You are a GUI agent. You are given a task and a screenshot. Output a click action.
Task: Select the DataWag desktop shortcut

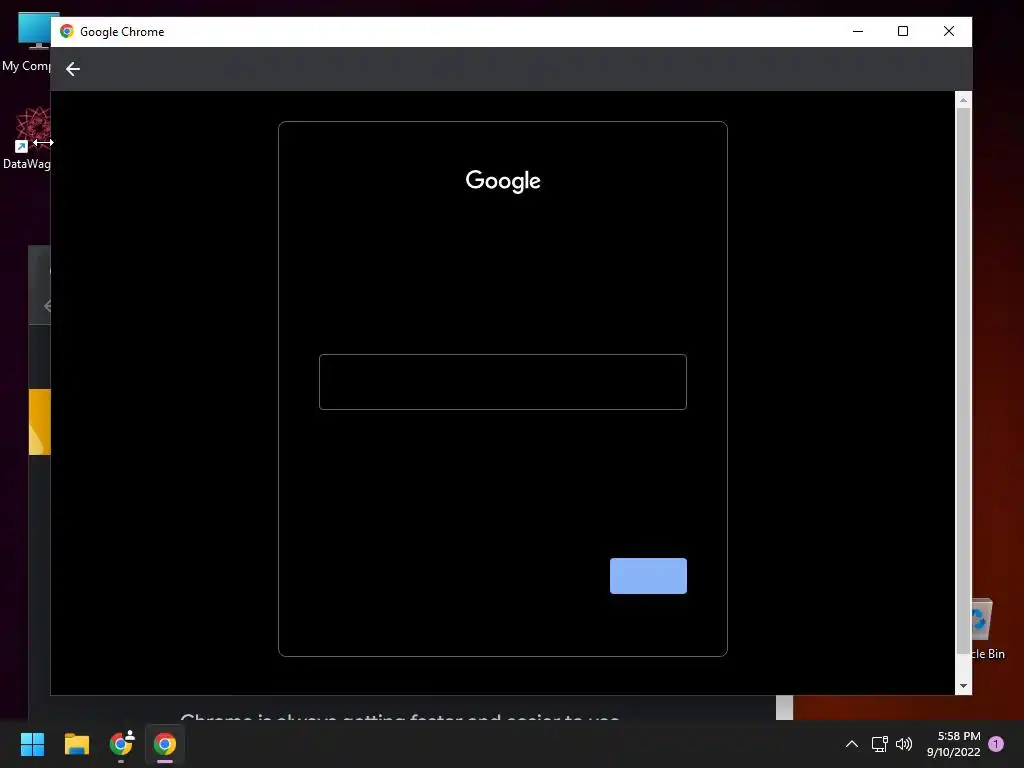coord(26,138)
